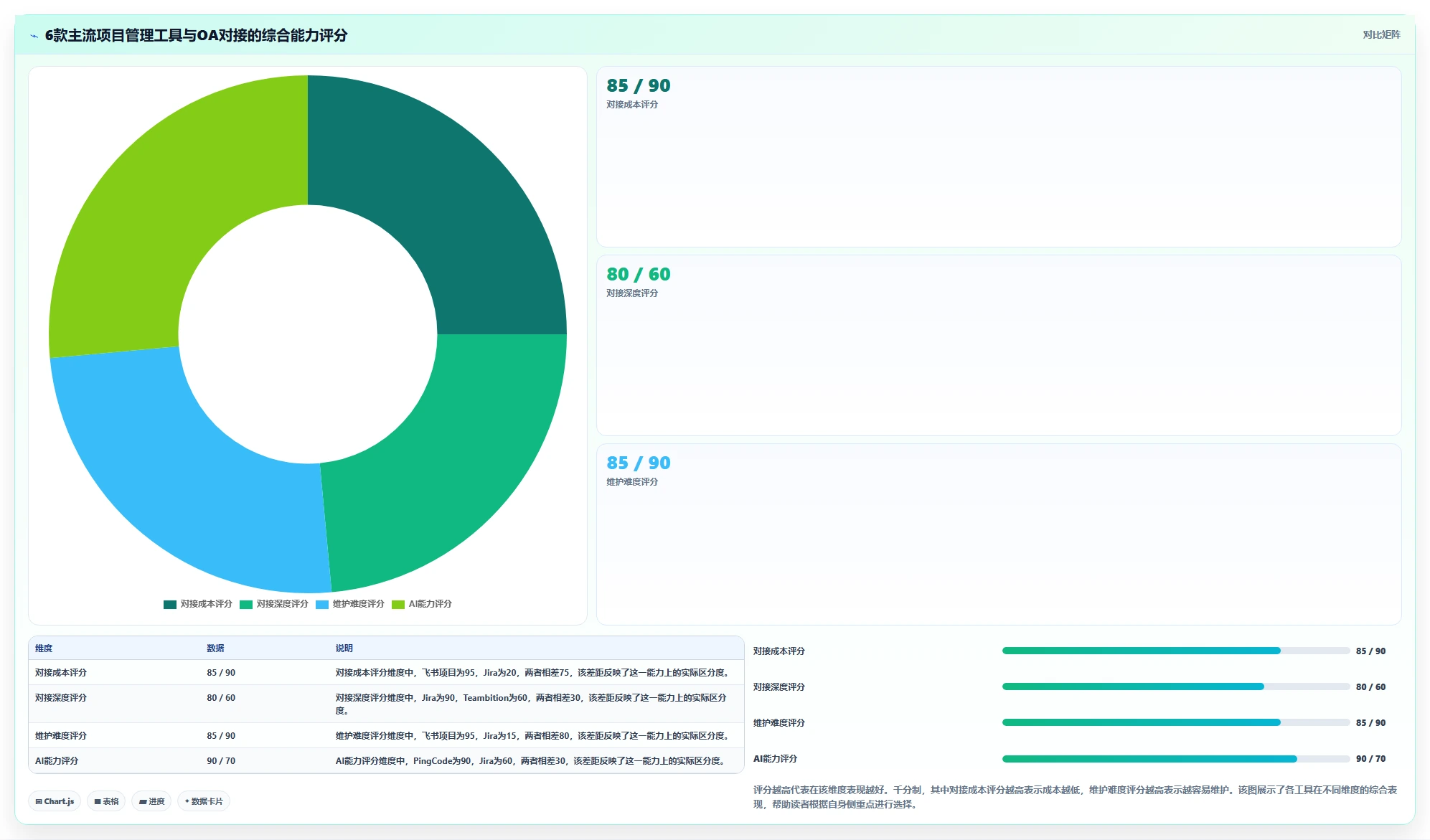
Task: Click the 85 / 90 value in 维护难度评分 card
Action: point(639,463)
